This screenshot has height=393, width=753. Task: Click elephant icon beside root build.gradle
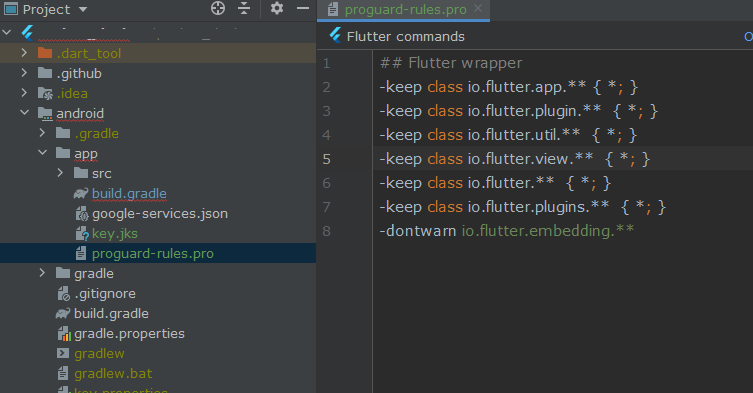[63, 313]
